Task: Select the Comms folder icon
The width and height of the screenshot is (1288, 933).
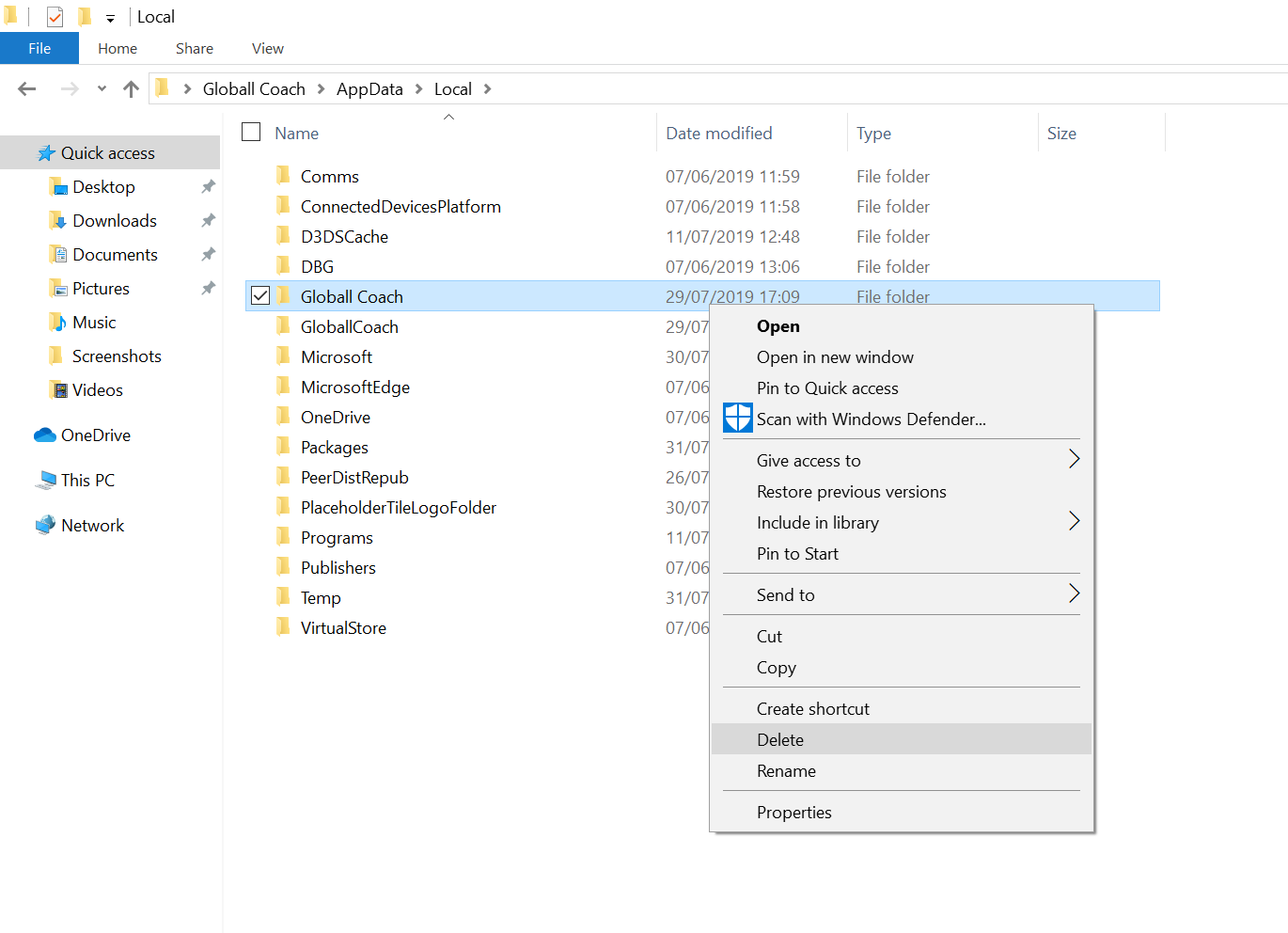Action: pos(283,175)
